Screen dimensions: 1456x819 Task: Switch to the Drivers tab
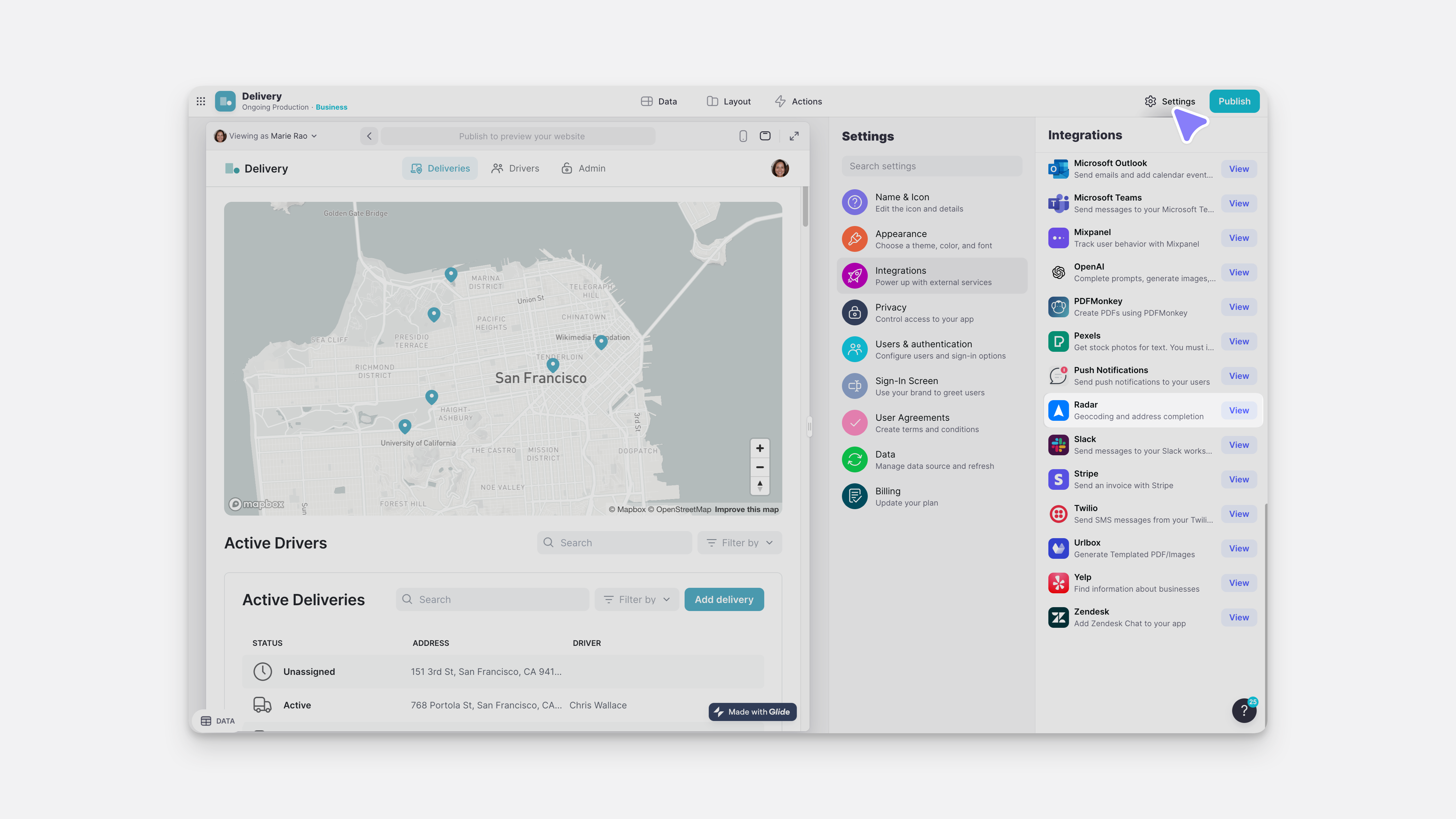(x=515, y=168)
